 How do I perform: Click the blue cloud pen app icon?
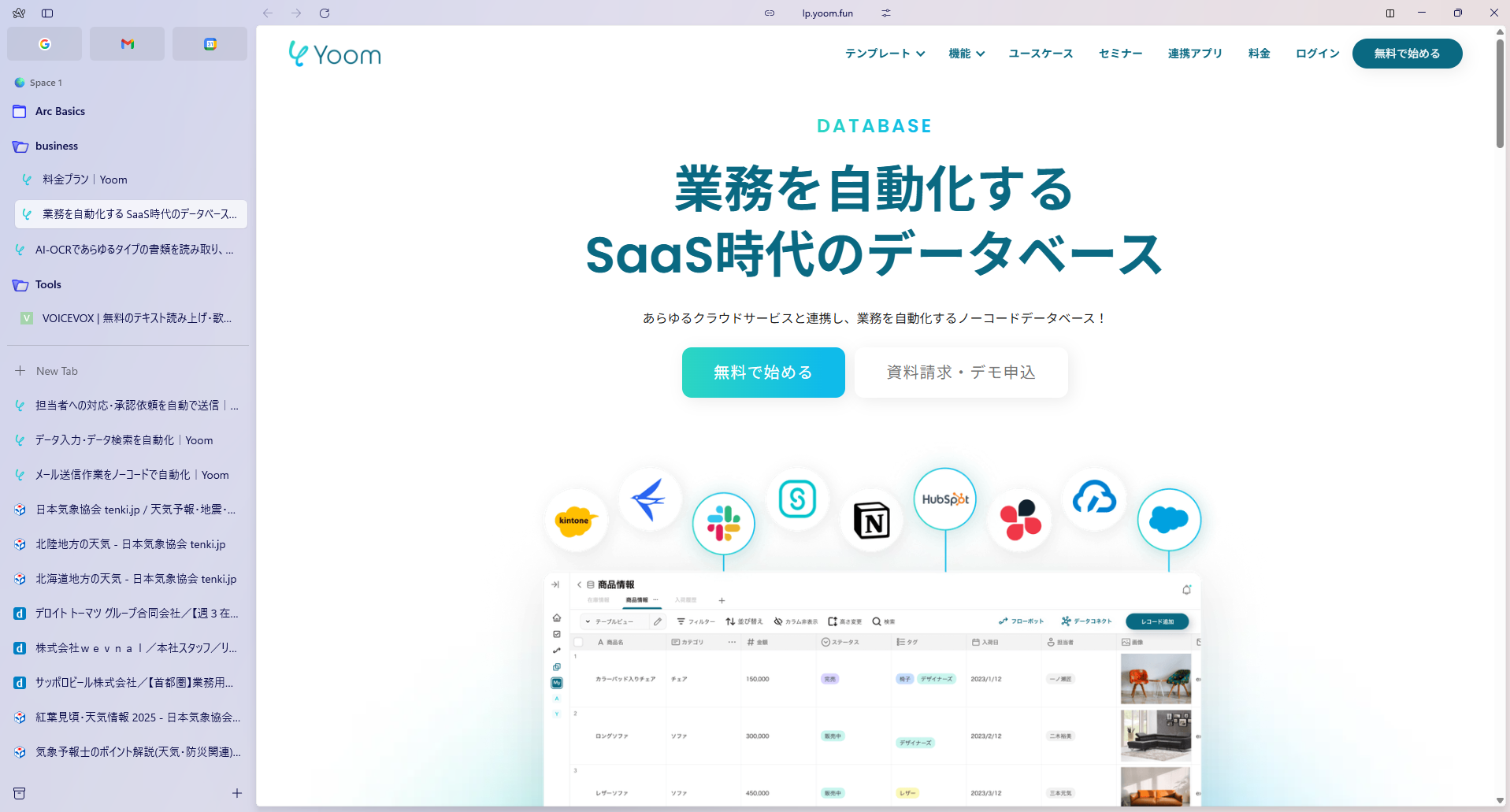(1094, 499)
